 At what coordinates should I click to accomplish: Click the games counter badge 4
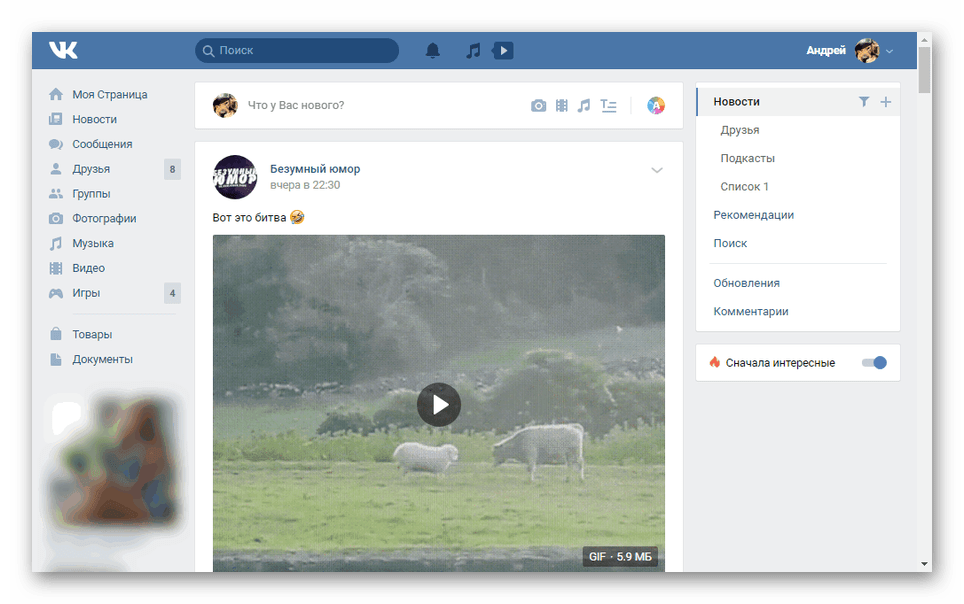coord(172,293)
